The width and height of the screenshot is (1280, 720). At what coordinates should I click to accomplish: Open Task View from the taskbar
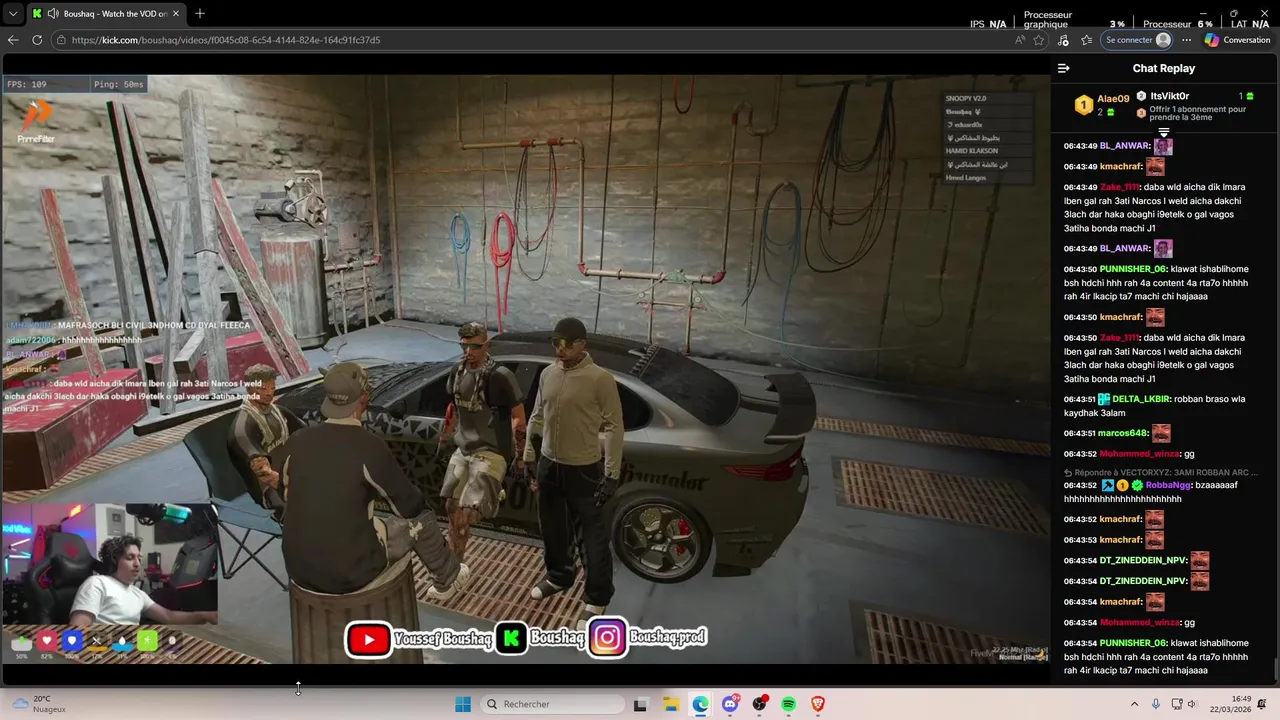(x=640, y=704)
